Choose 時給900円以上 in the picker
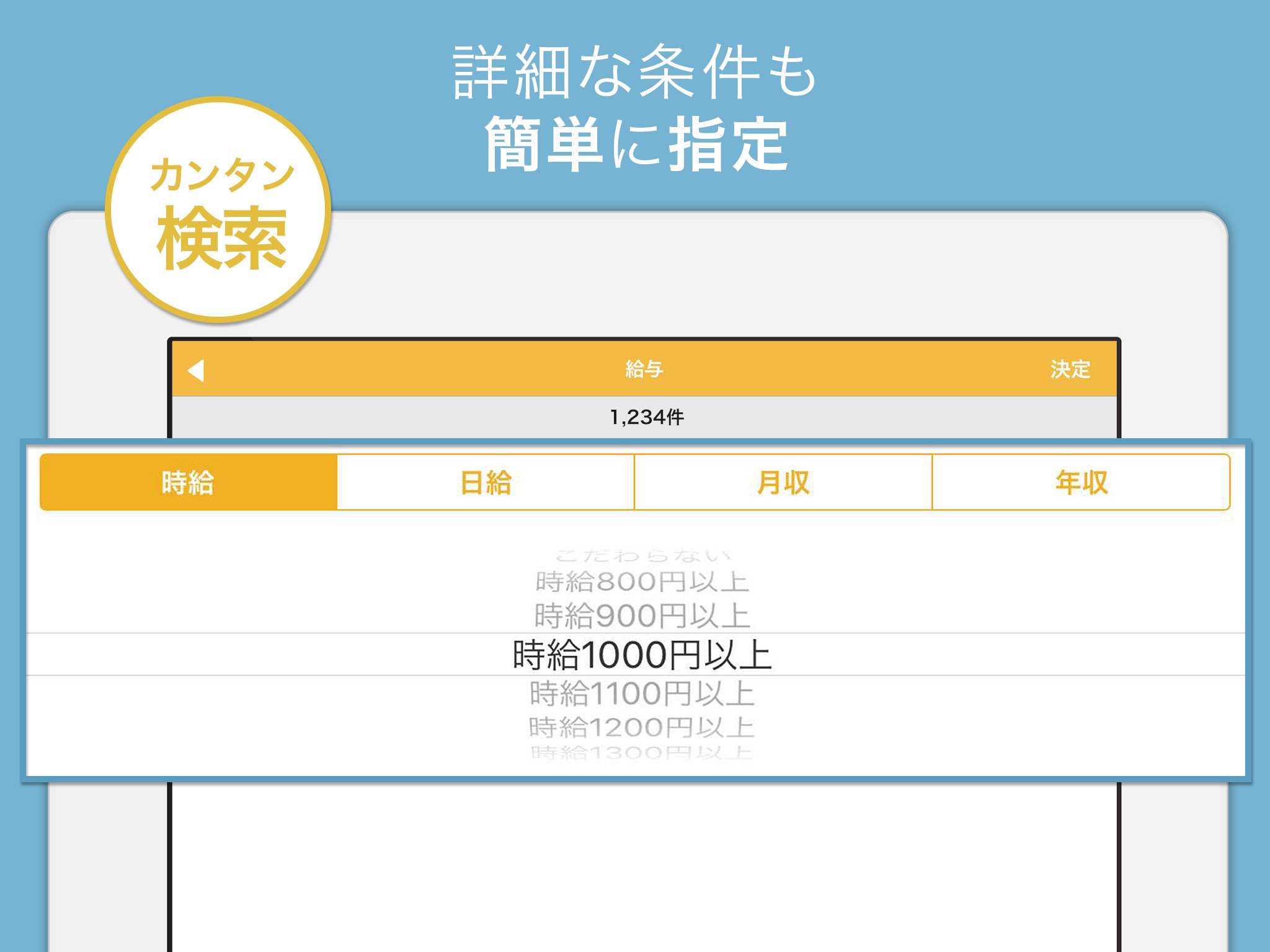This screenshot has width=1270, height=952. click(642, 615)
